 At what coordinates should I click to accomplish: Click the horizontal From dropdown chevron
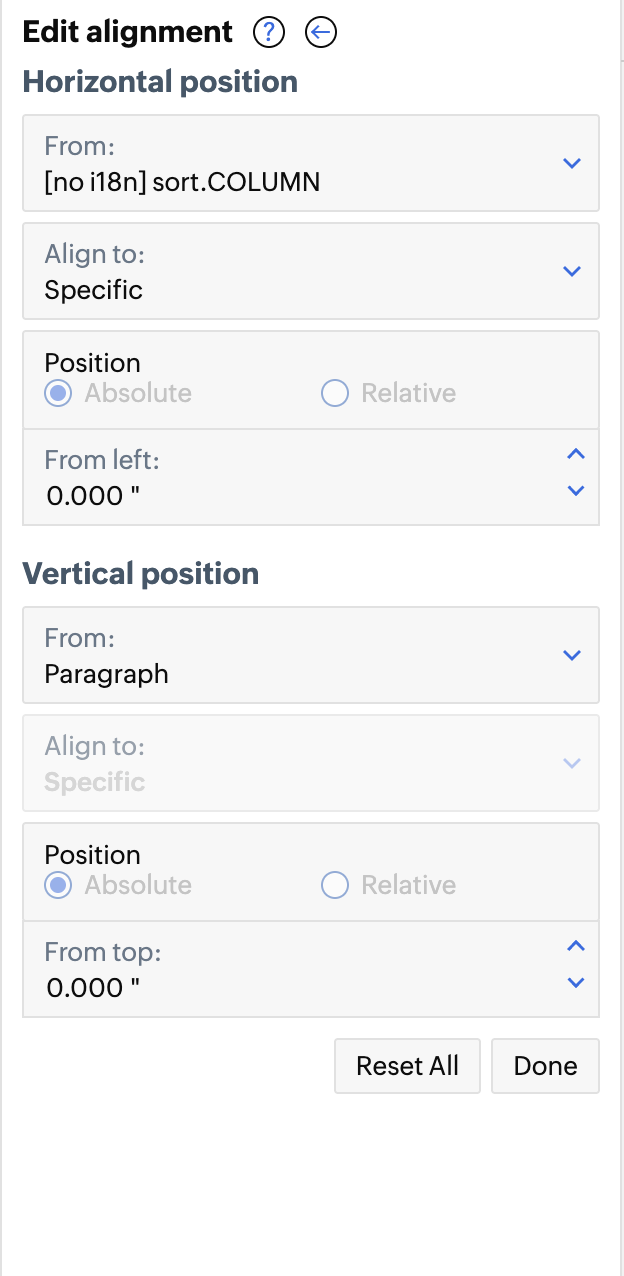point(572,163)
